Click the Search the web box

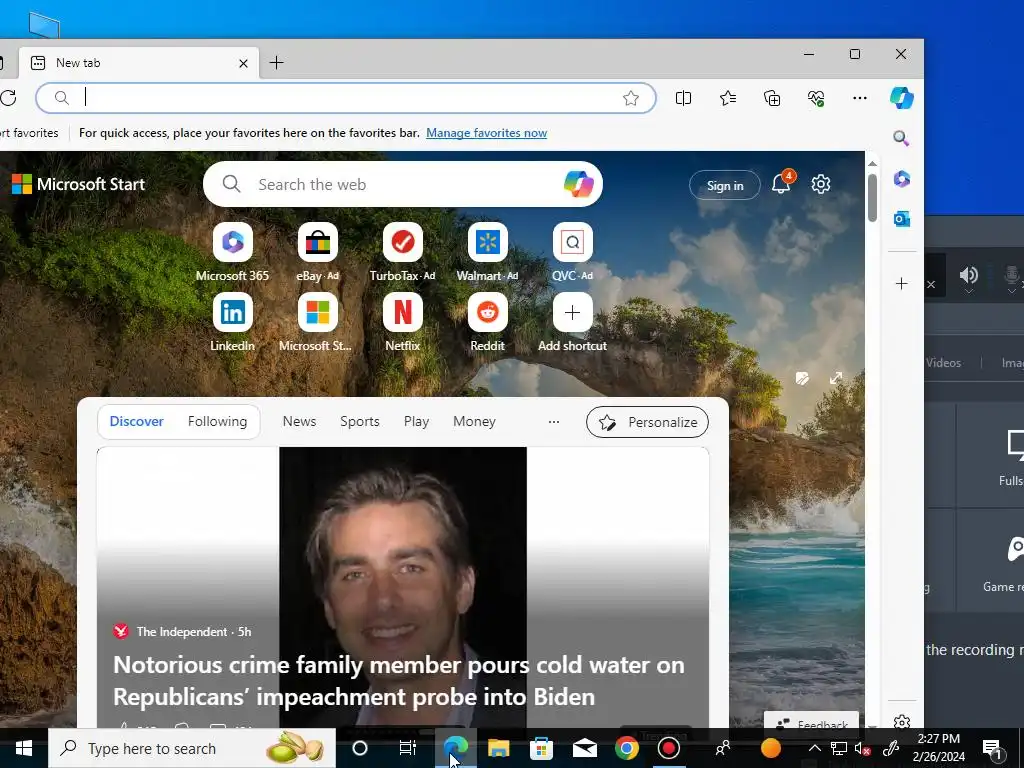click(402, 184)
